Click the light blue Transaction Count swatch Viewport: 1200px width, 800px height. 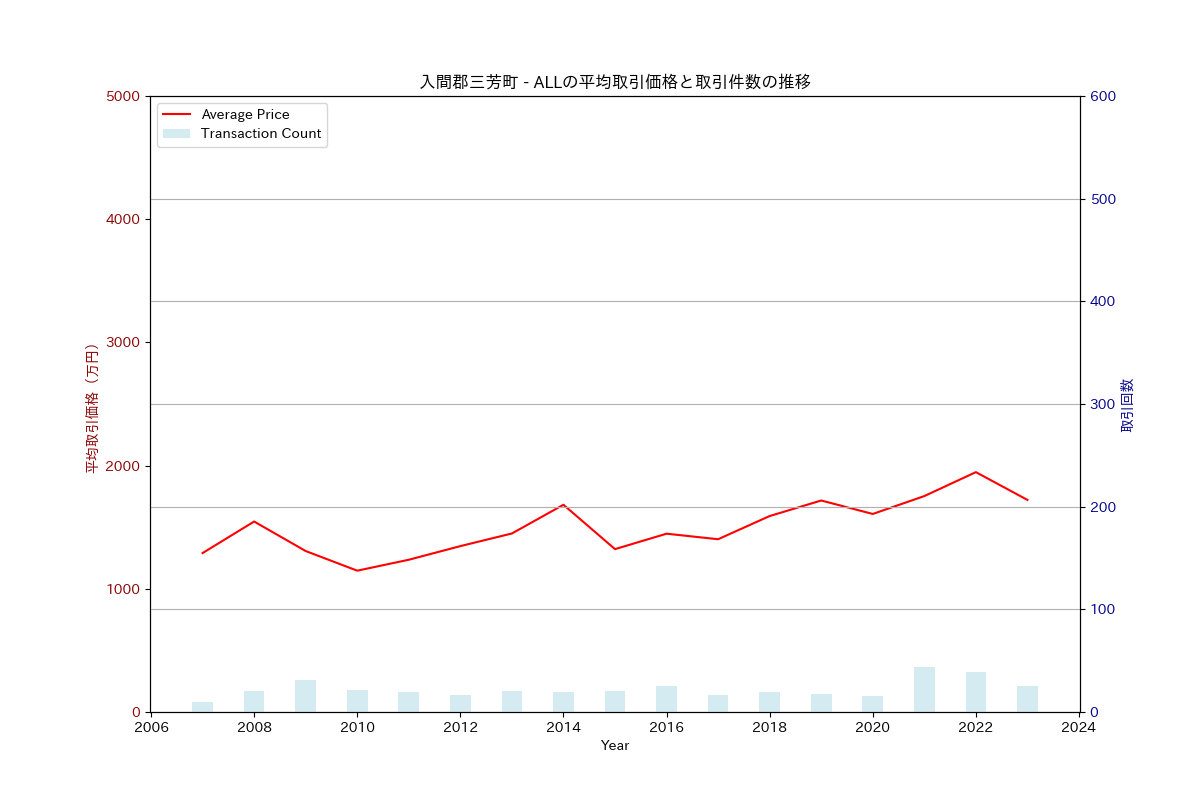(176, 134)
